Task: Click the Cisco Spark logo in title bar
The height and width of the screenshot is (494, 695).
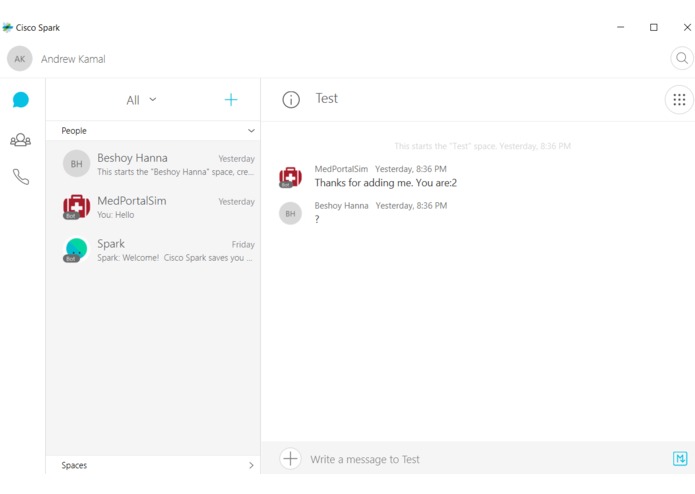Action: click(x=8, y=27)
